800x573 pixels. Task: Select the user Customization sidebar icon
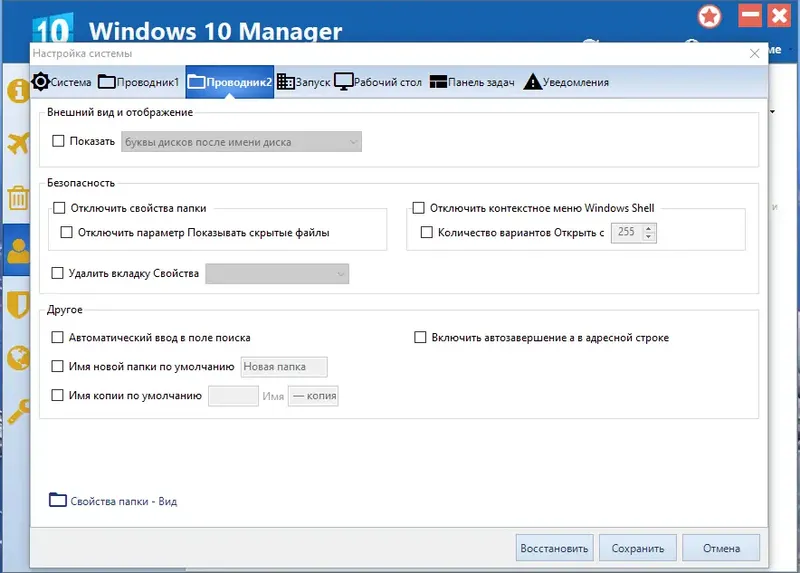(x=18, y=250)
